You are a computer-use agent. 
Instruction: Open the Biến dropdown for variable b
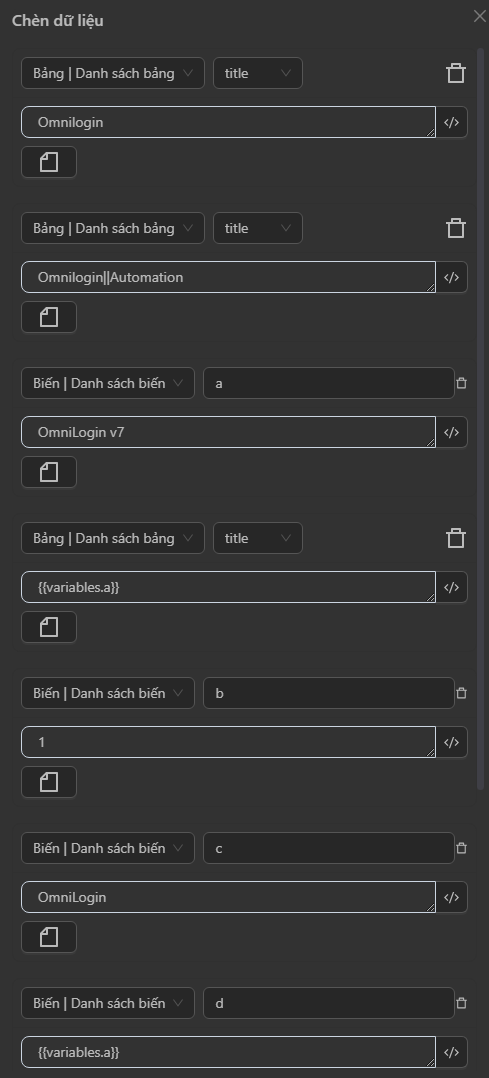click(x=108, y=693)
